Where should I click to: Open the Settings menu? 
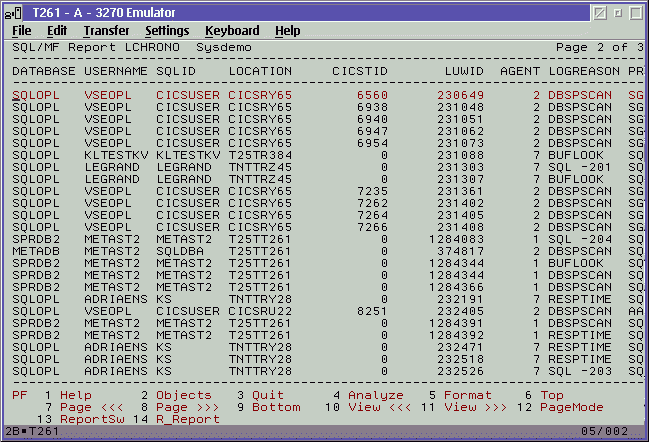[x=167, y=31]
